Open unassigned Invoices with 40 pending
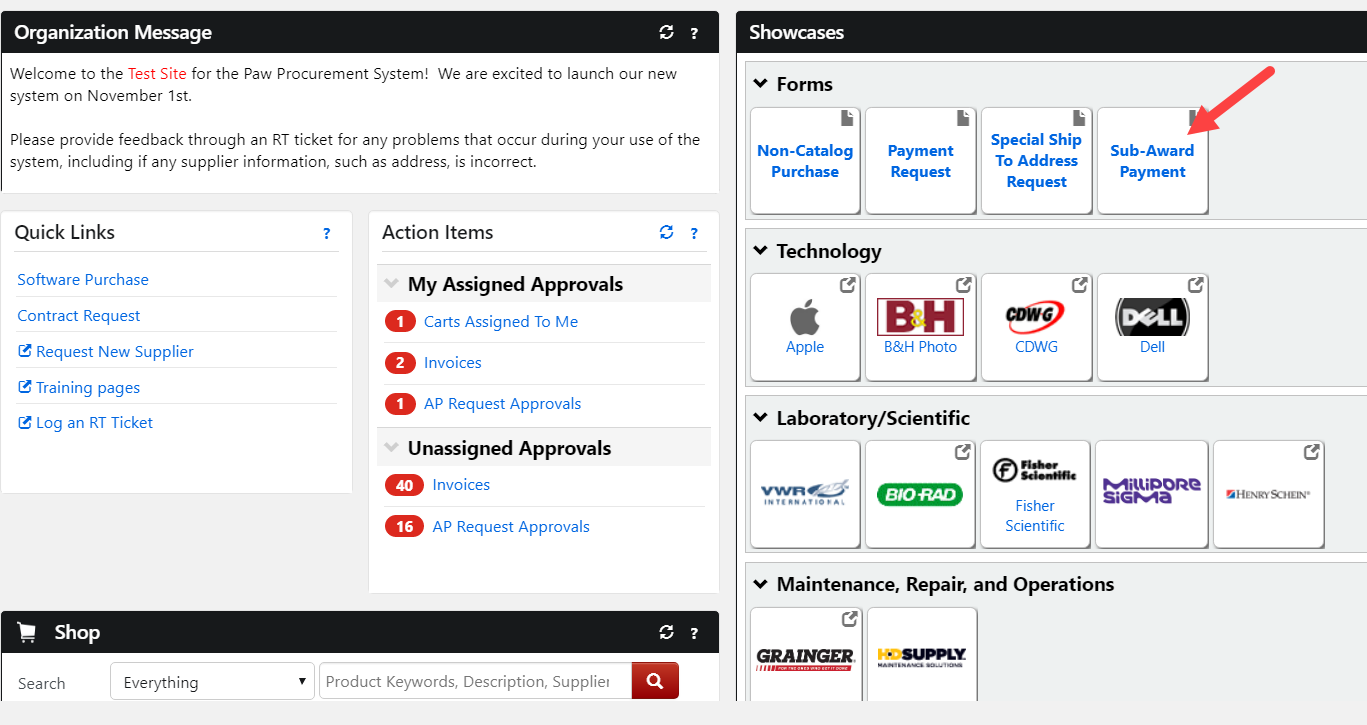The image size is (1367, 725). 461,485
